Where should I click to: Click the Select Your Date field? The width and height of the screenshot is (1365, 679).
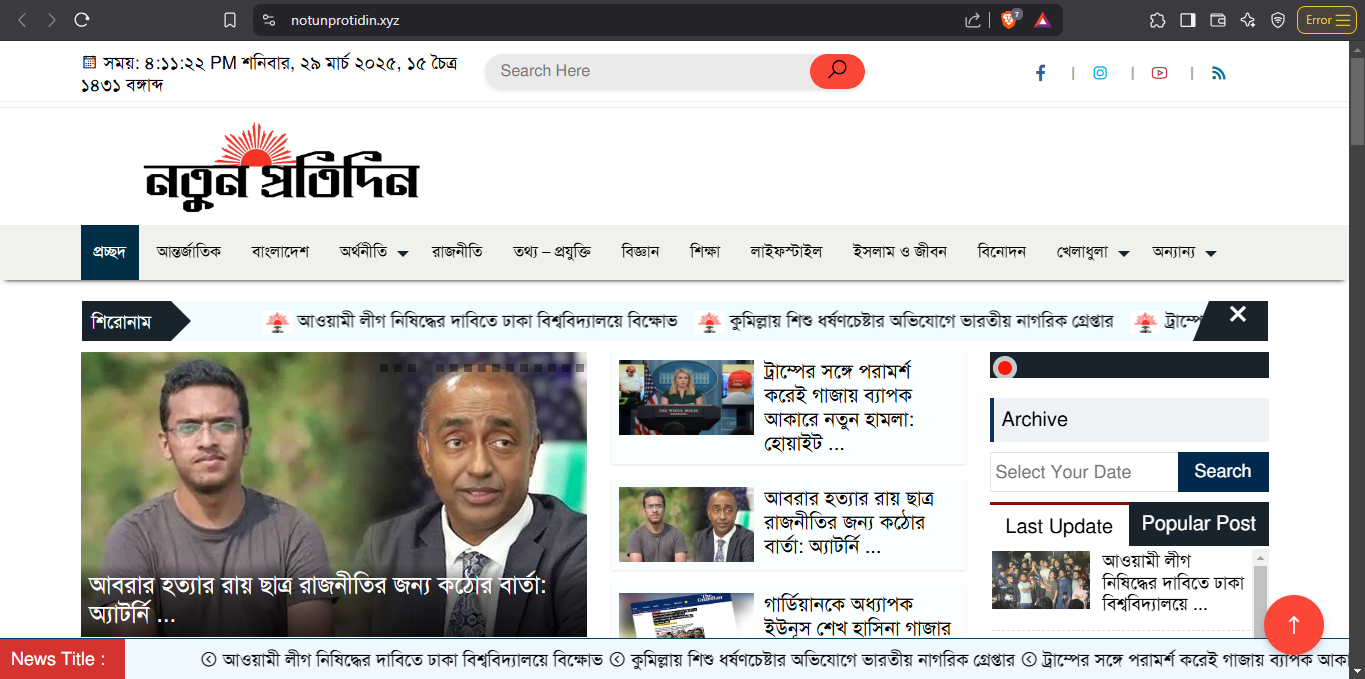click(1083, 472)
